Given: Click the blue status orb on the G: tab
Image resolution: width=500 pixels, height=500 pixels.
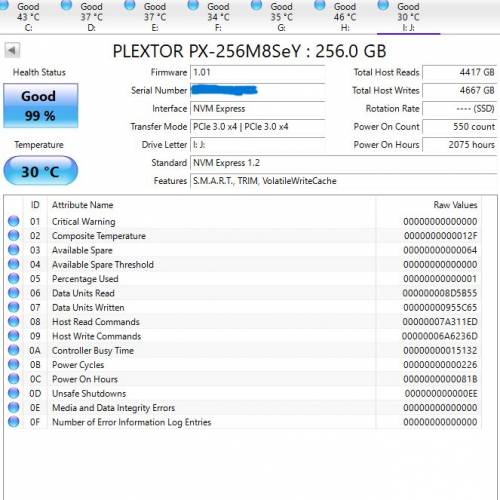Looking at the screenshot, I should (x=256, y=5).
